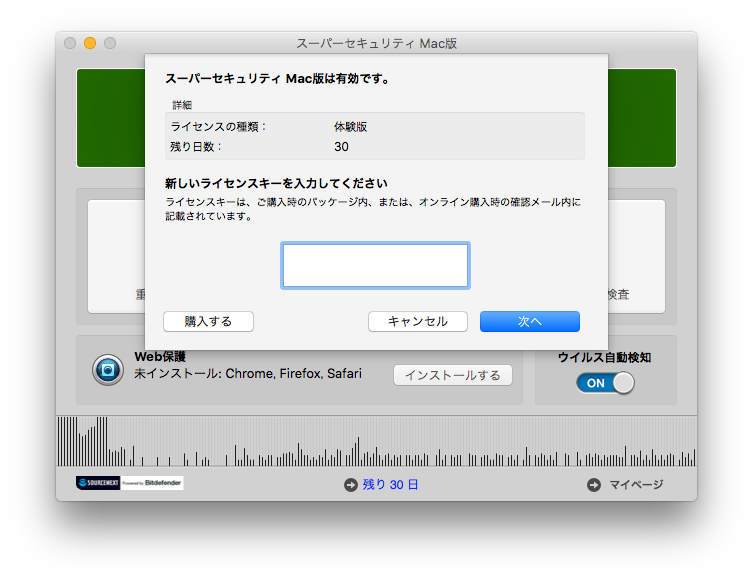This screenshot has height=581, width=753.
Task: Click the キャンセル button
Action: pos(418,321)
